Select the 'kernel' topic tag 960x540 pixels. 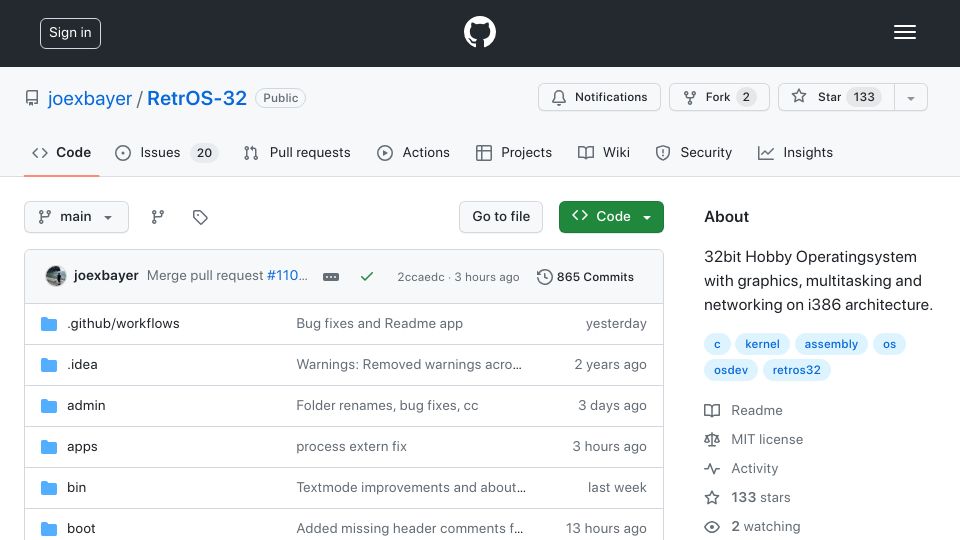(x=762, y=344)
